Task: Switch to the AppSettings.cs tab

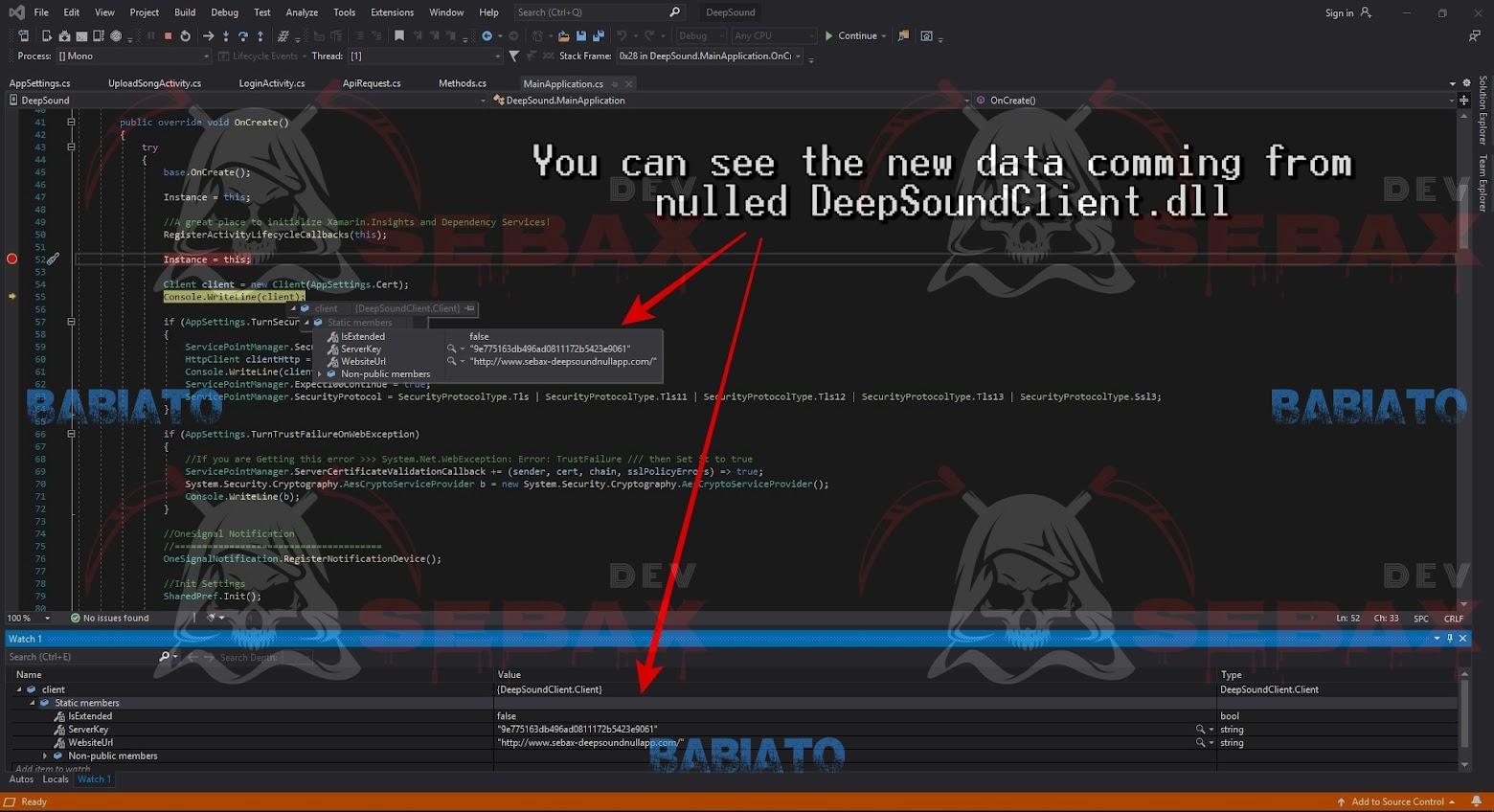Action: pyautogui.click(x=39, y=83)
